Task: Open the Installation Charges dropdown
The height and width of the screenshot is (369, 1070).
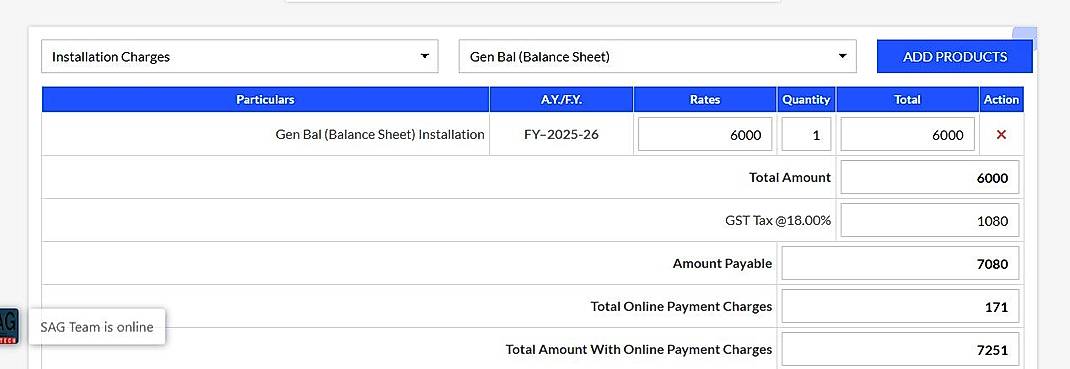Action: pyautogui.click(x=240, y=57)
